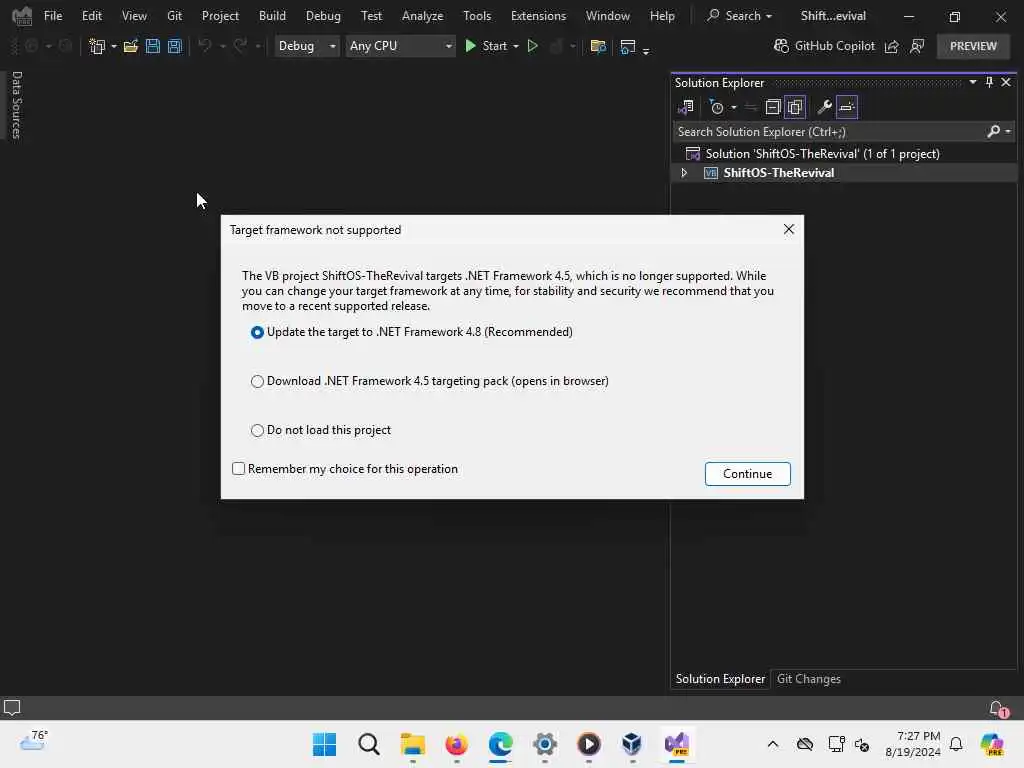
Task: Select the ShiftOS-TheRevival project row
Action: pos(844,173)
